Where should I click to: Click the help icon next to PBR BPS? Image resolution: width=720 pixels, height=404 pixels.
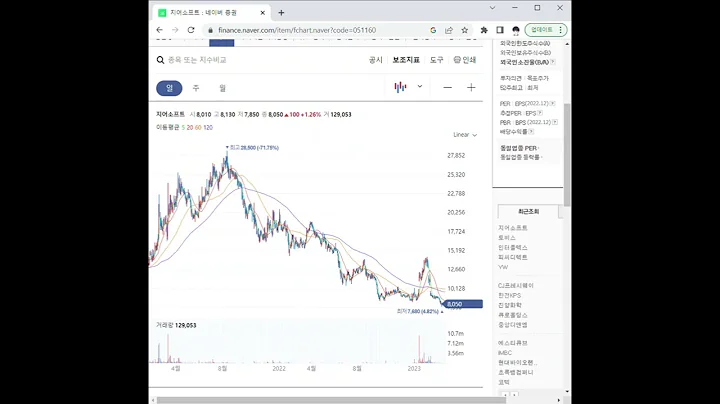click(x=555, y=122)
